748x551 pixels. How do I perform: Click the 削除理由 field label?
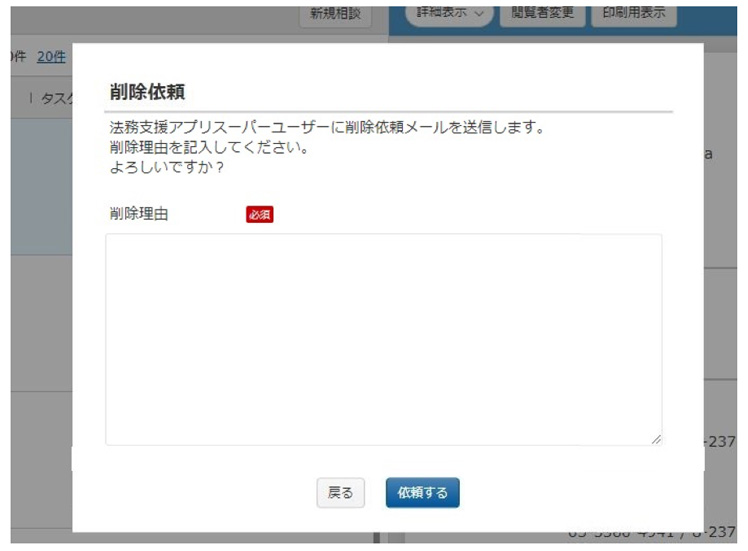(138, 214)
